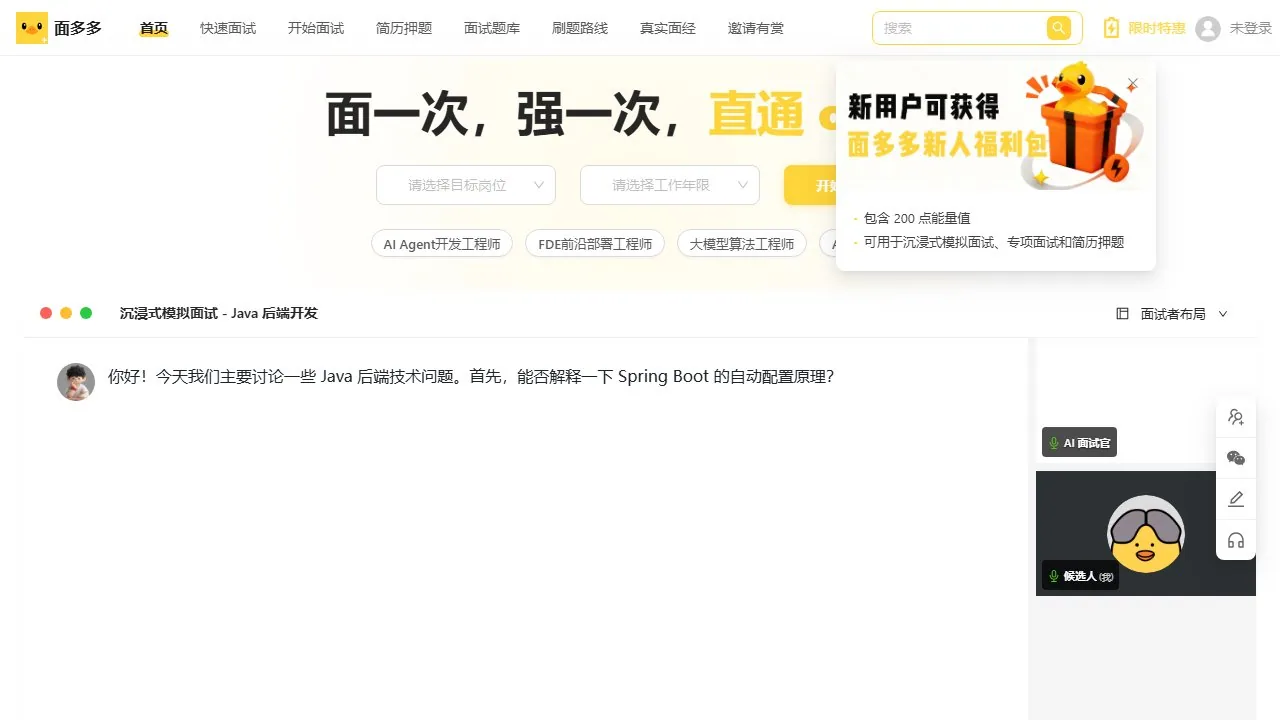The height and width of the screenshot is (720, 1280).
Task: Click the 新人福利包 gift box image
Action: click(x=1082, y=124)
